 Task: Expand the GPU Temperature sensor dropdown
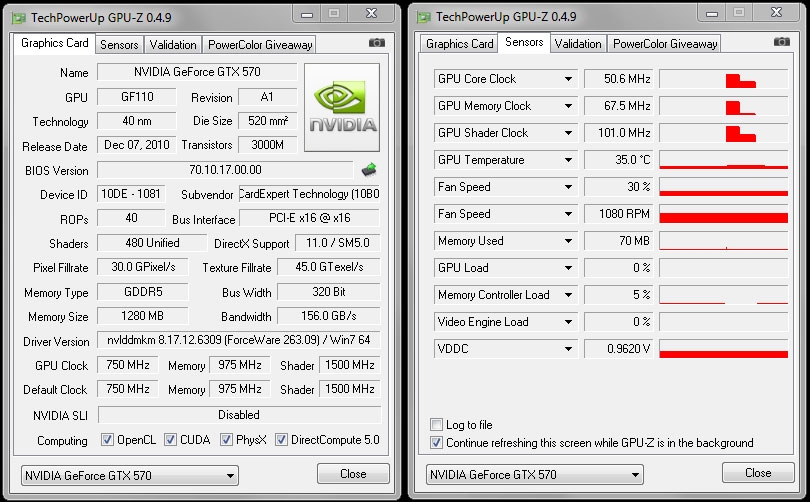tap(568, 160)
